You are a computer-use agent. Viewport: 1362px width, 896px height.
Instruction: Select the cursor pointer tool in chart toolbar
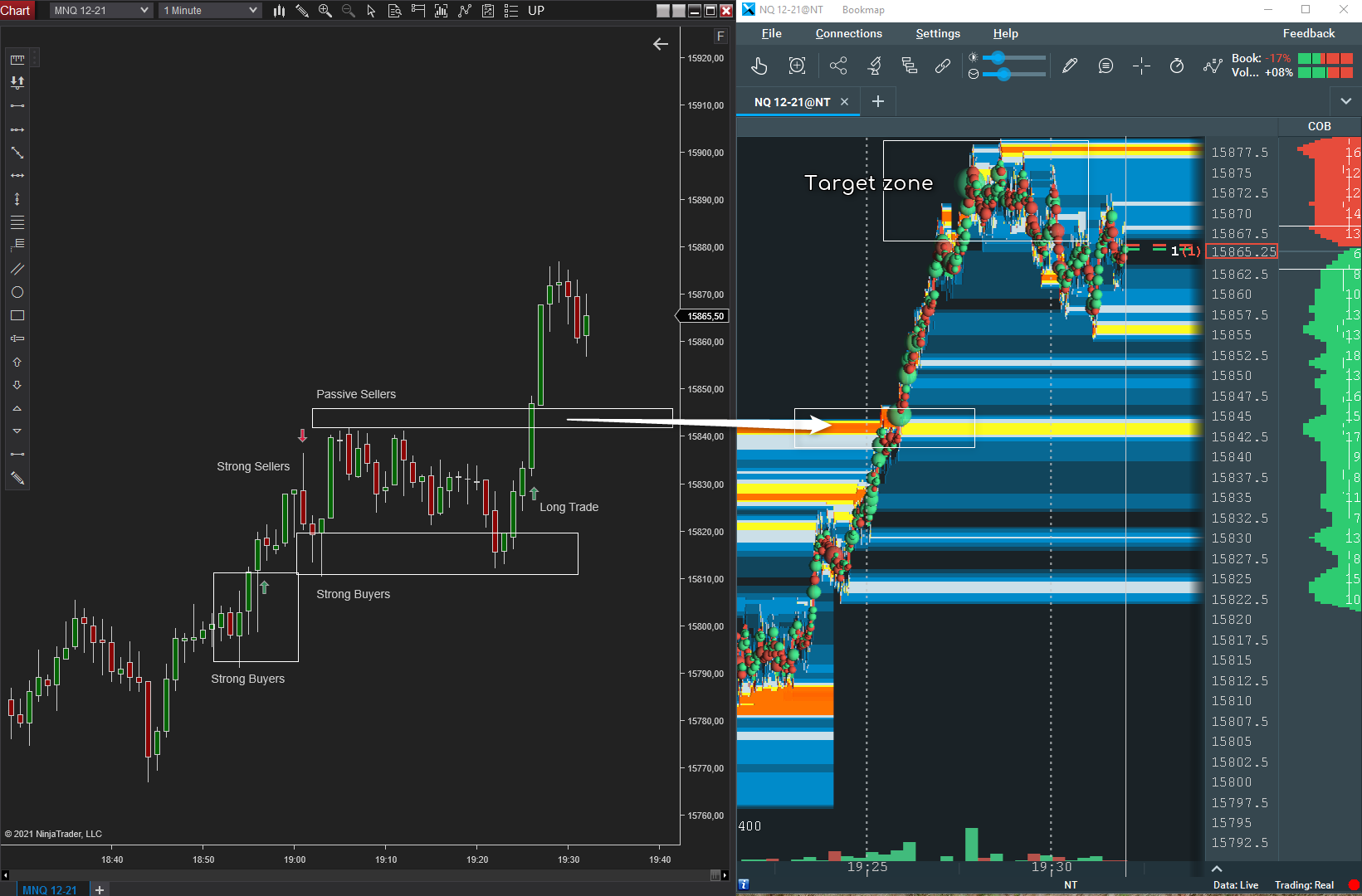click(371, 11)
